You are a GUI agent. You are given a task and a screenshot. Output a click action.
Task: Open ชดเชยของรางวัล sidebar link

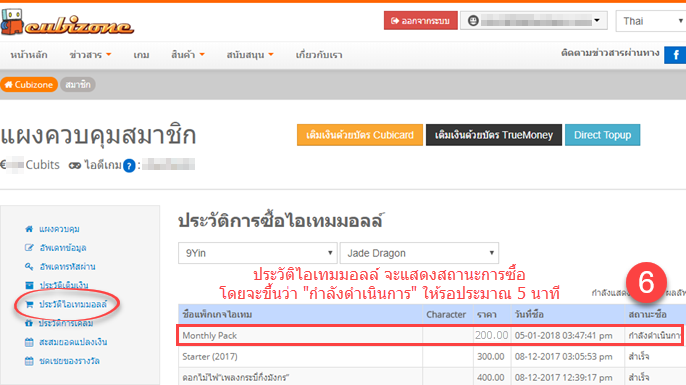point(69,361)
